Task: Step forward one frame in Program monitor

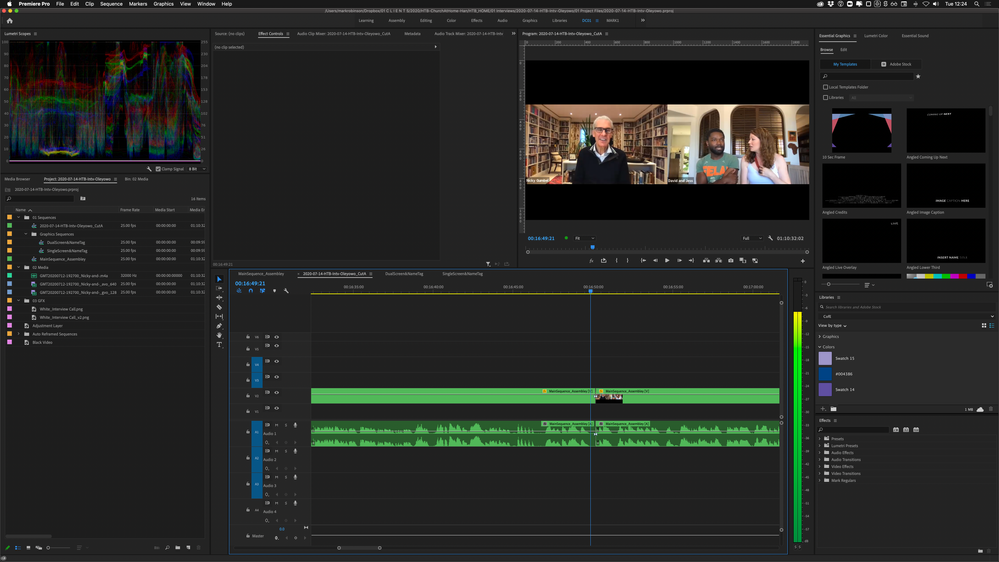Action: pos(679,261)
